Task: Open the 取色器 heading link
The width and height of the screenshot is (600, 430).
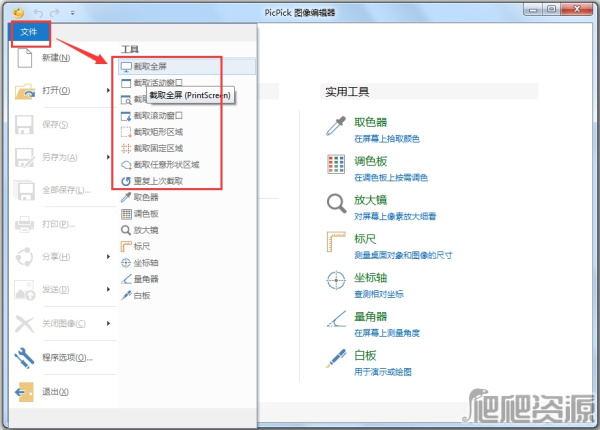Action: tap(370, 122)
